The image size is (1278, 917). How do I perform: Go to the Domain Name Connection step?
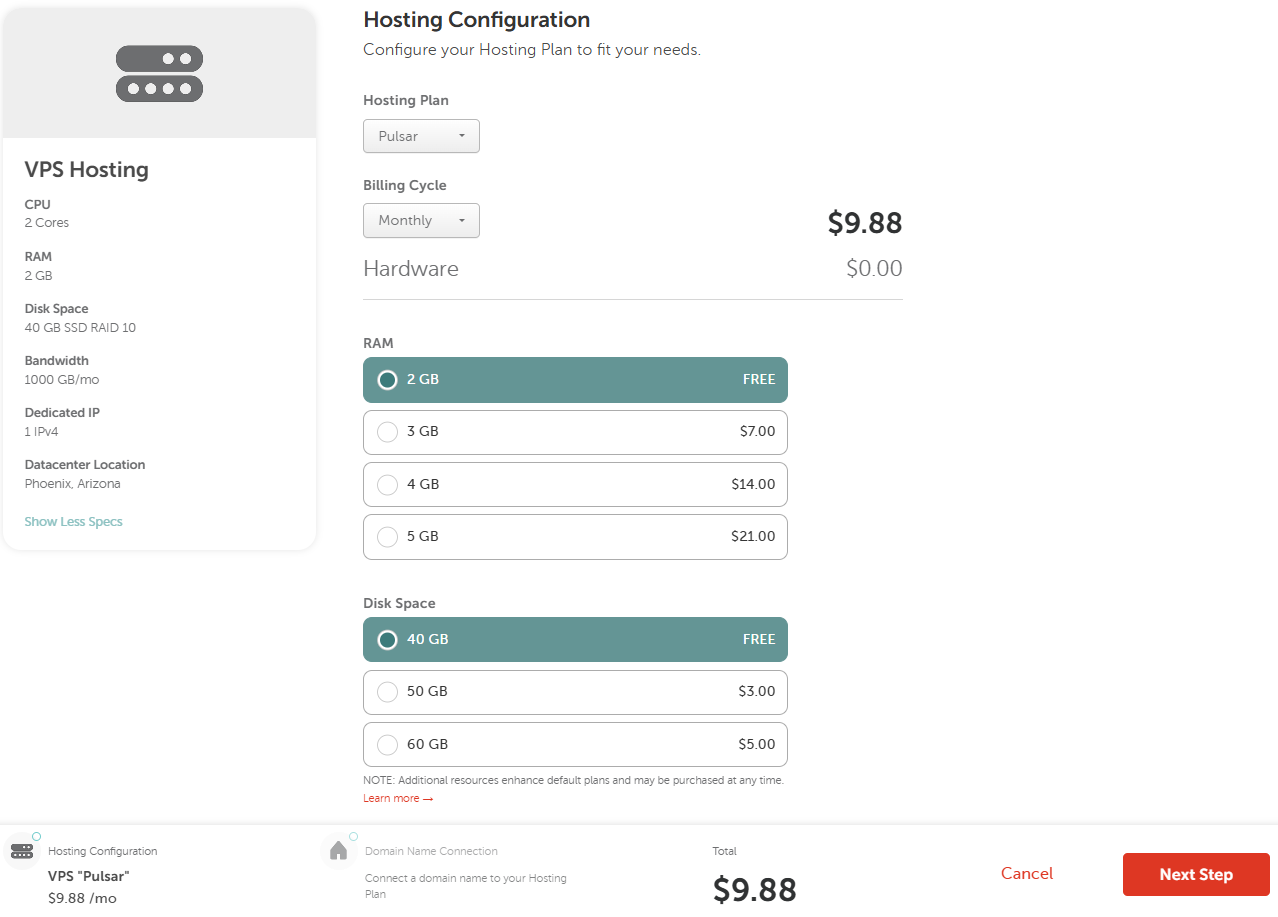coord(431,852)
